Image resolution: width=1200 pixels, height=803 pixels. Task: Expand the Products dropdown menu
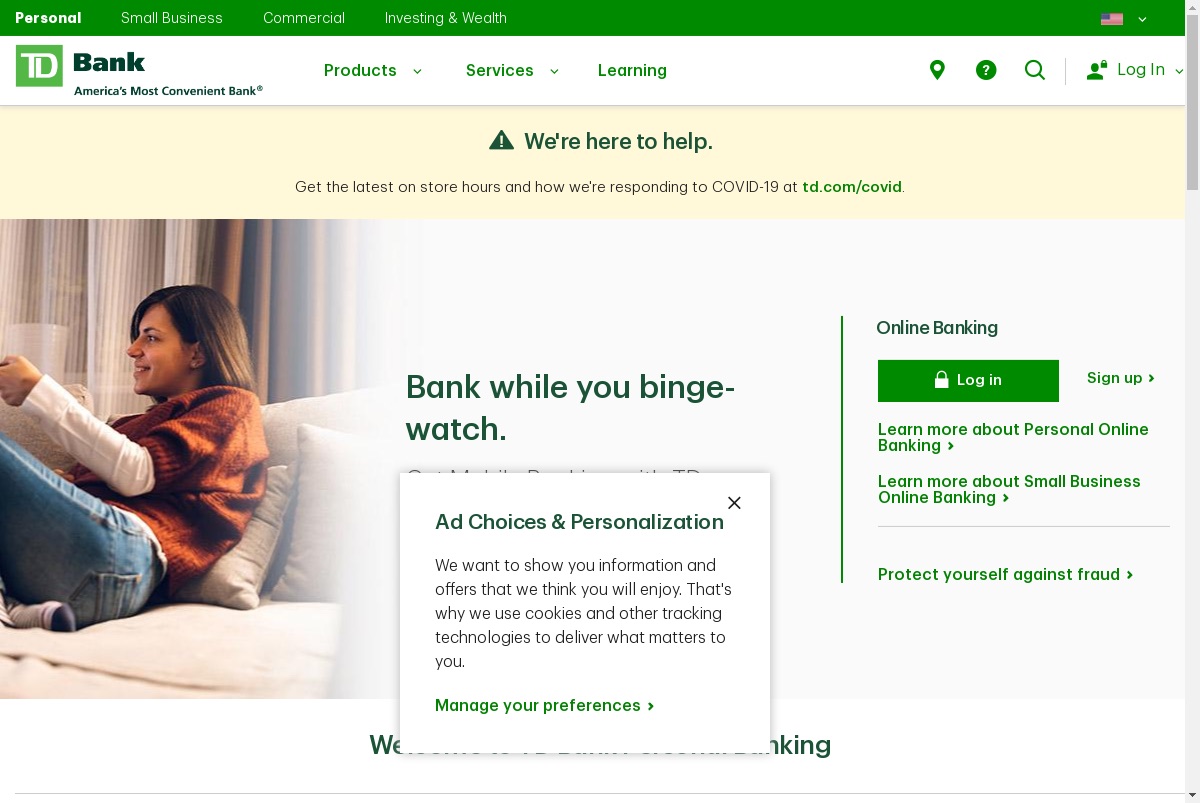373,70
